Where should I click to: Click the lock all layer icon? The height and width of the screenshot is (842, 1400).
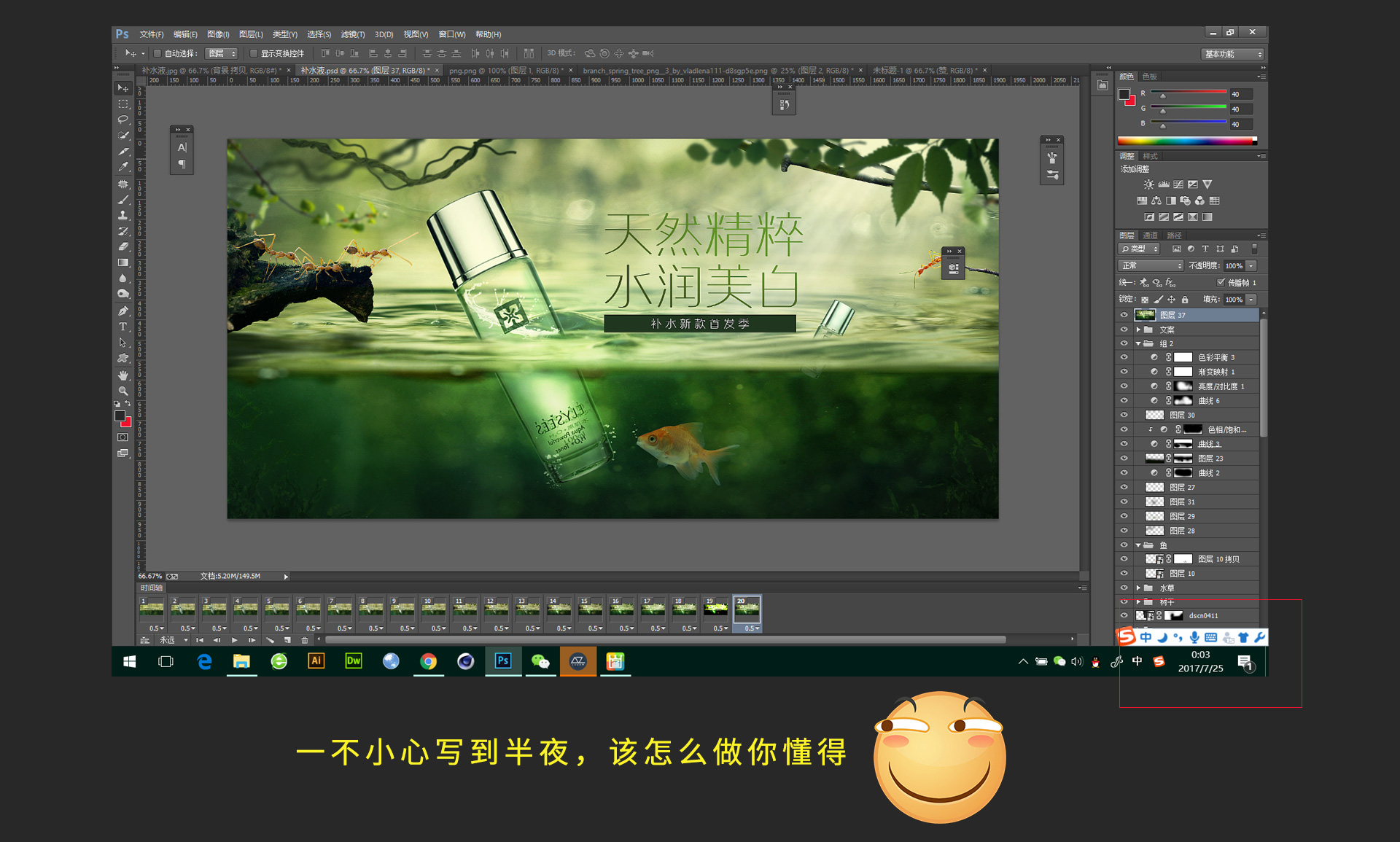(1185, 300)
